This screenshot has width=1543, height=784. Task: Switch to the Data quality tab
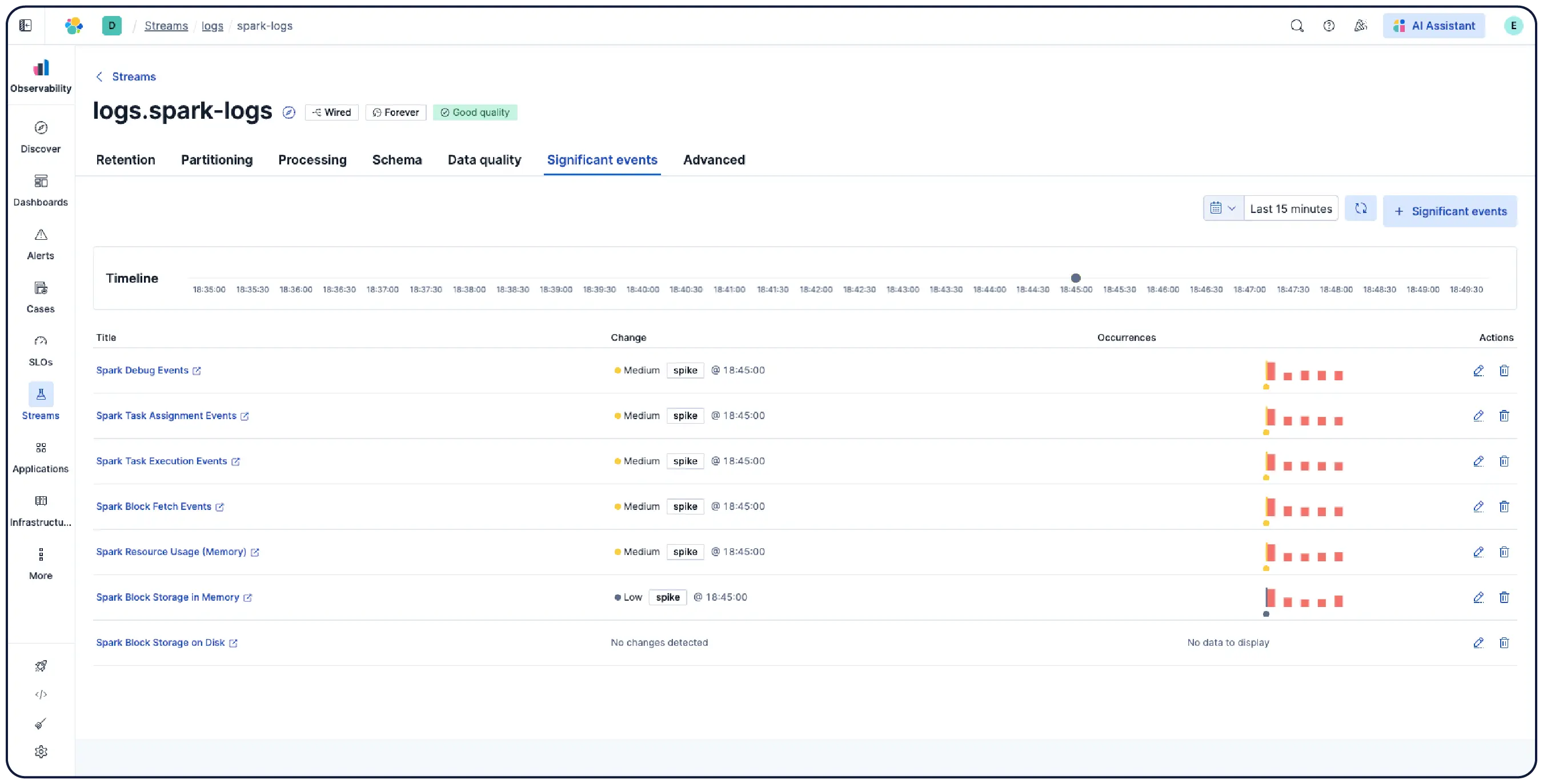[484, 160]
